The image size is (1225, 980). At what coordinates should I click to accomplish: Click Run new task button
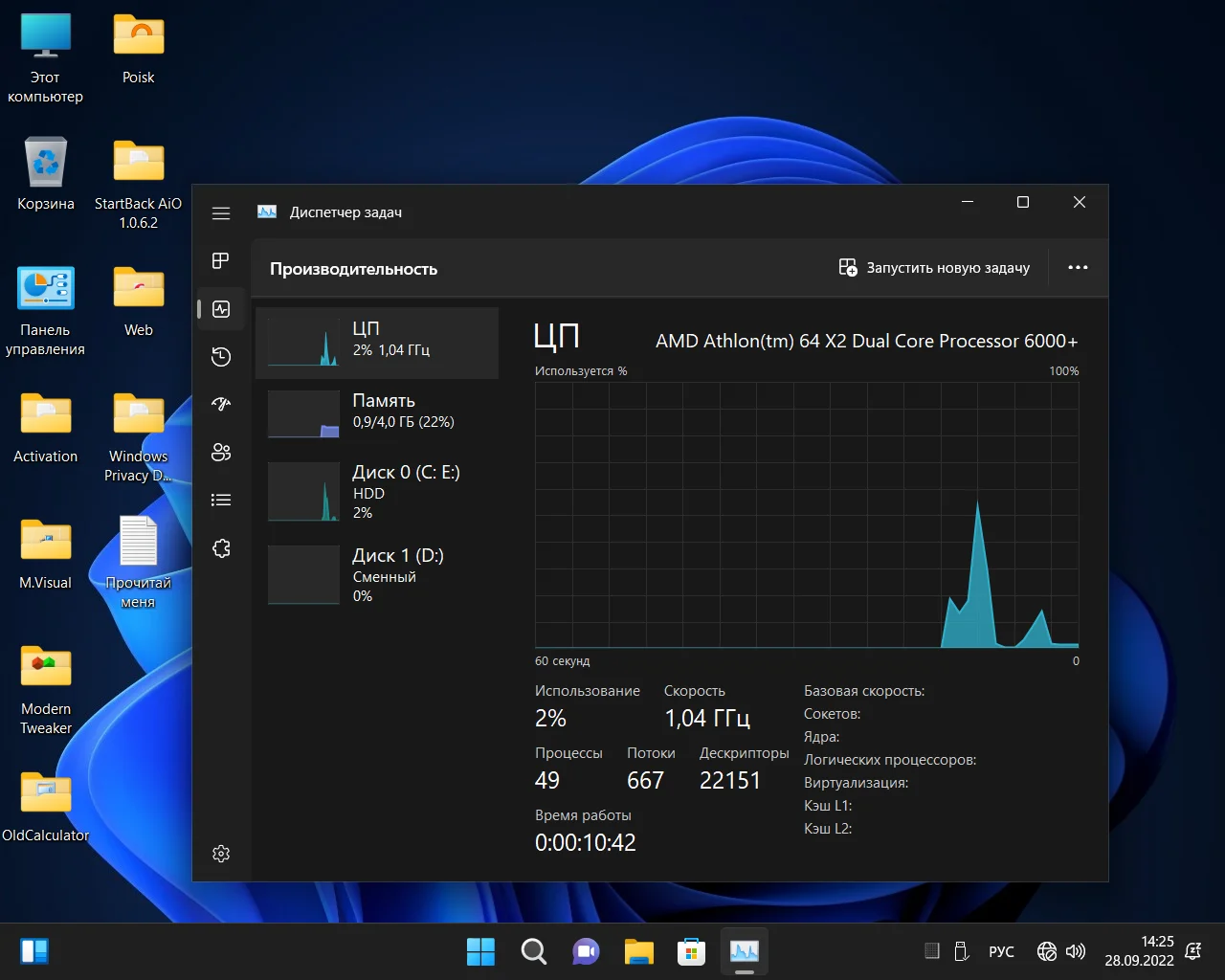[934, 268]
